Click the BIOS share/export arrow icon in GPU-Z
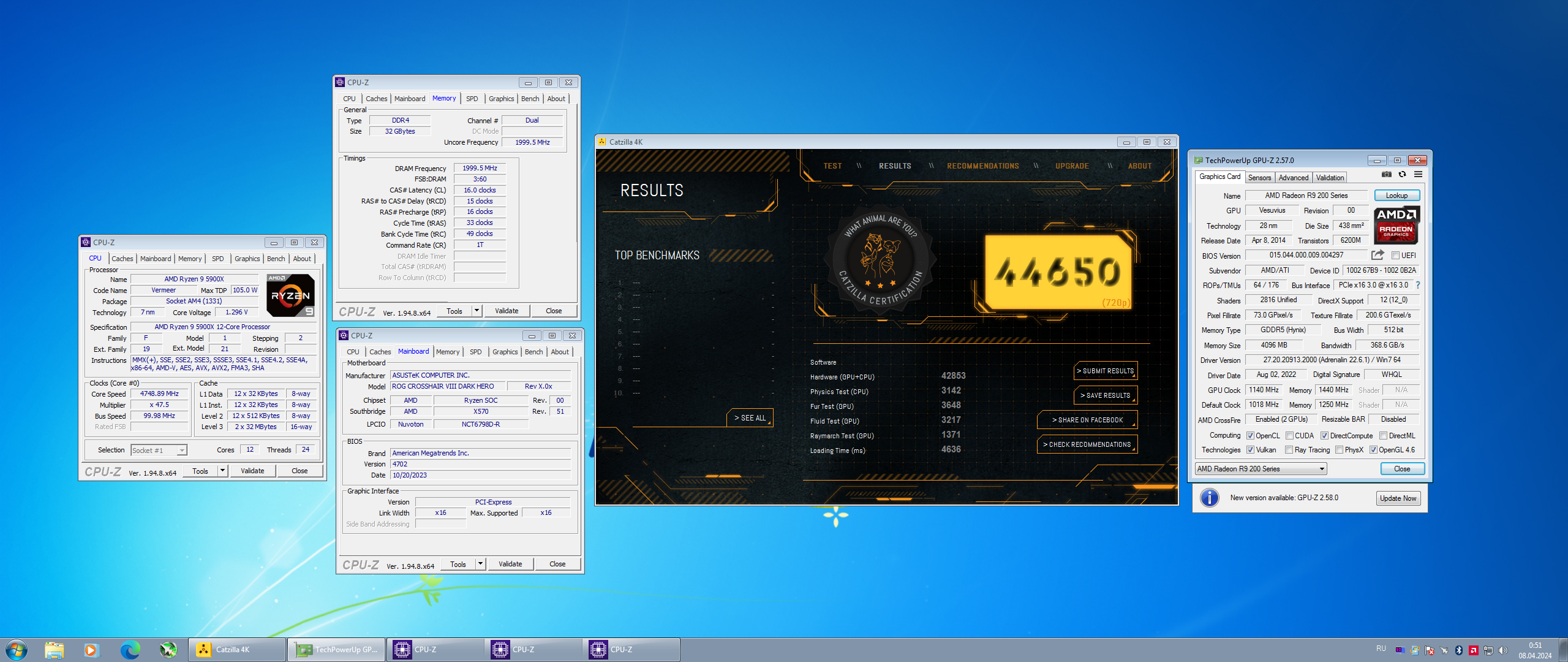Screen dimensions: 1568x662 coord(1378,255)
